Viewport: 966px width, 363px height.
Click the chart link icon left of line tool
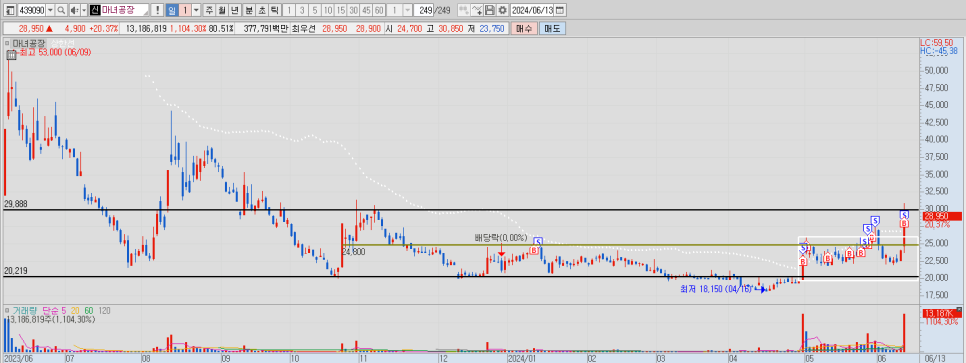pyautogui.click(x=463, y=10)
